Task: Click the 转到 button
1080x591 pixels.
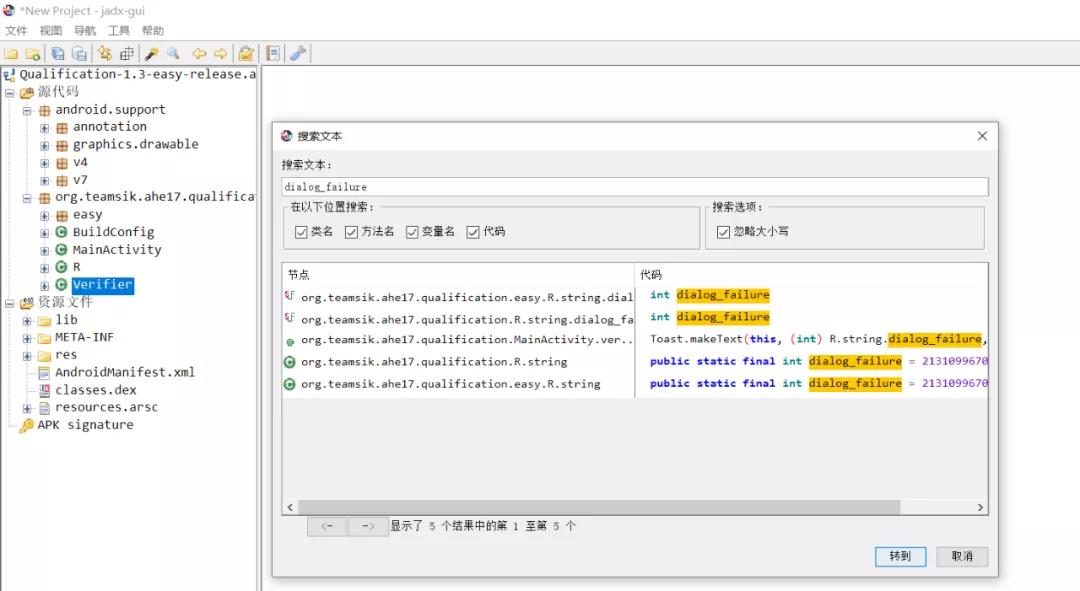Action: pos(900,556)
